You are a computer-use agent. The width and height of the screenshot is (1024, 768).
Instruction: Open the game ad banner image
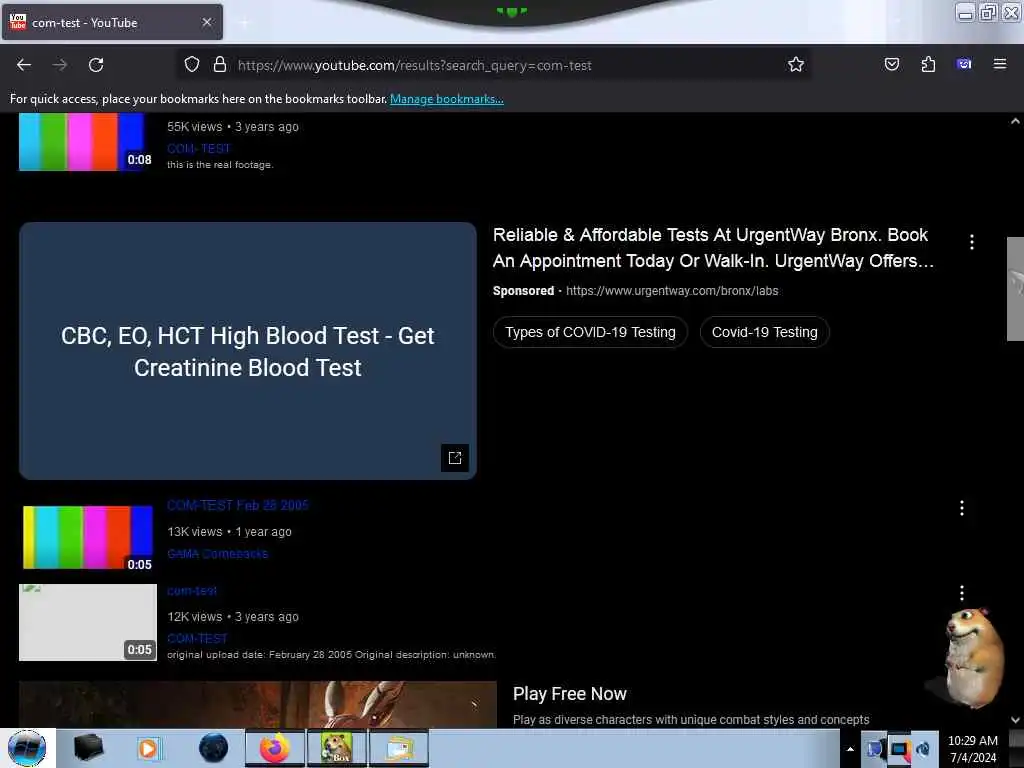tap(257, 705)
